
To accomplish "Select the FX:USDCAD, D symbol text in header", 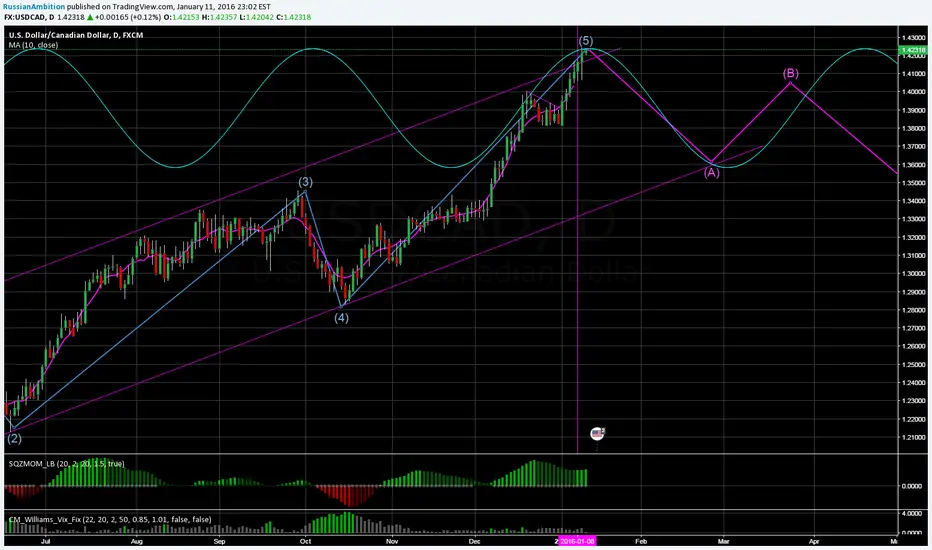I will click(29, 17).
